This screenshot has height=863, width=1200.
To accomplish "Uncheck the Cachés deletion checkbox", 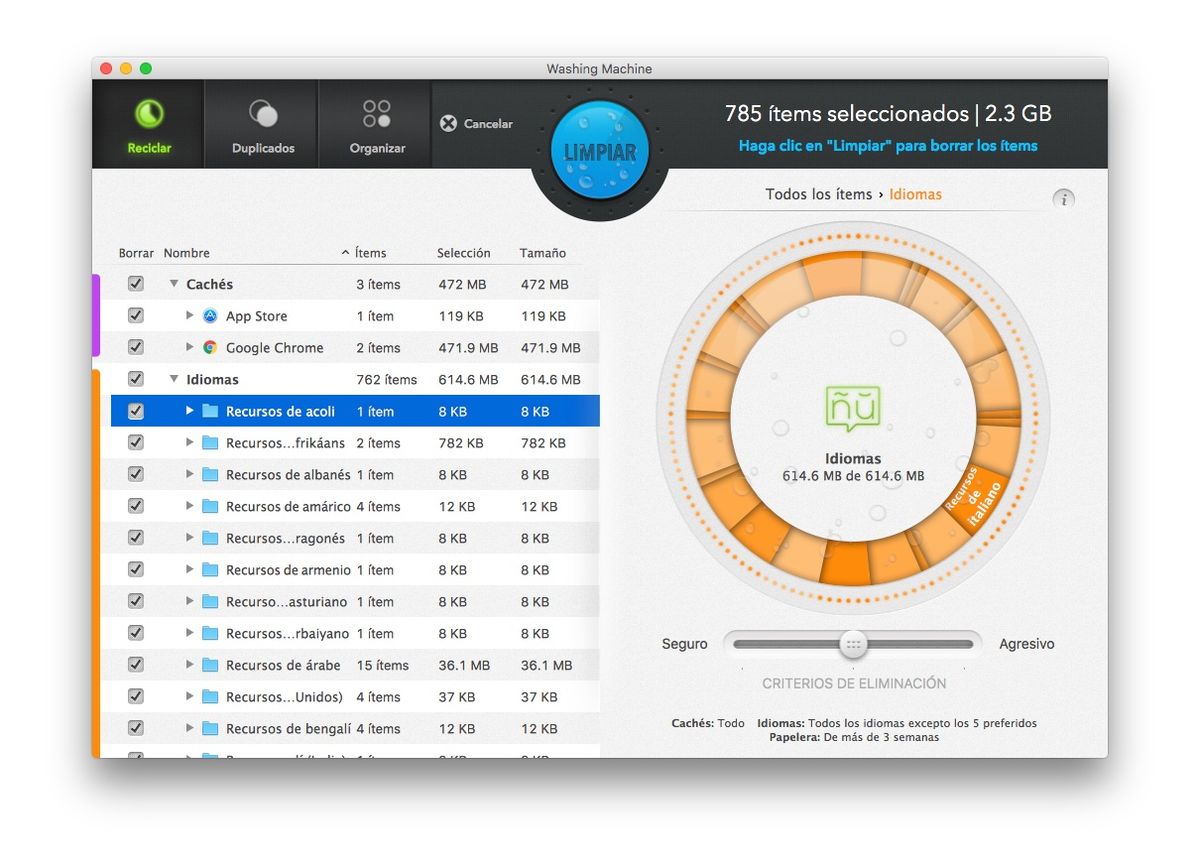I will (135, 283).
